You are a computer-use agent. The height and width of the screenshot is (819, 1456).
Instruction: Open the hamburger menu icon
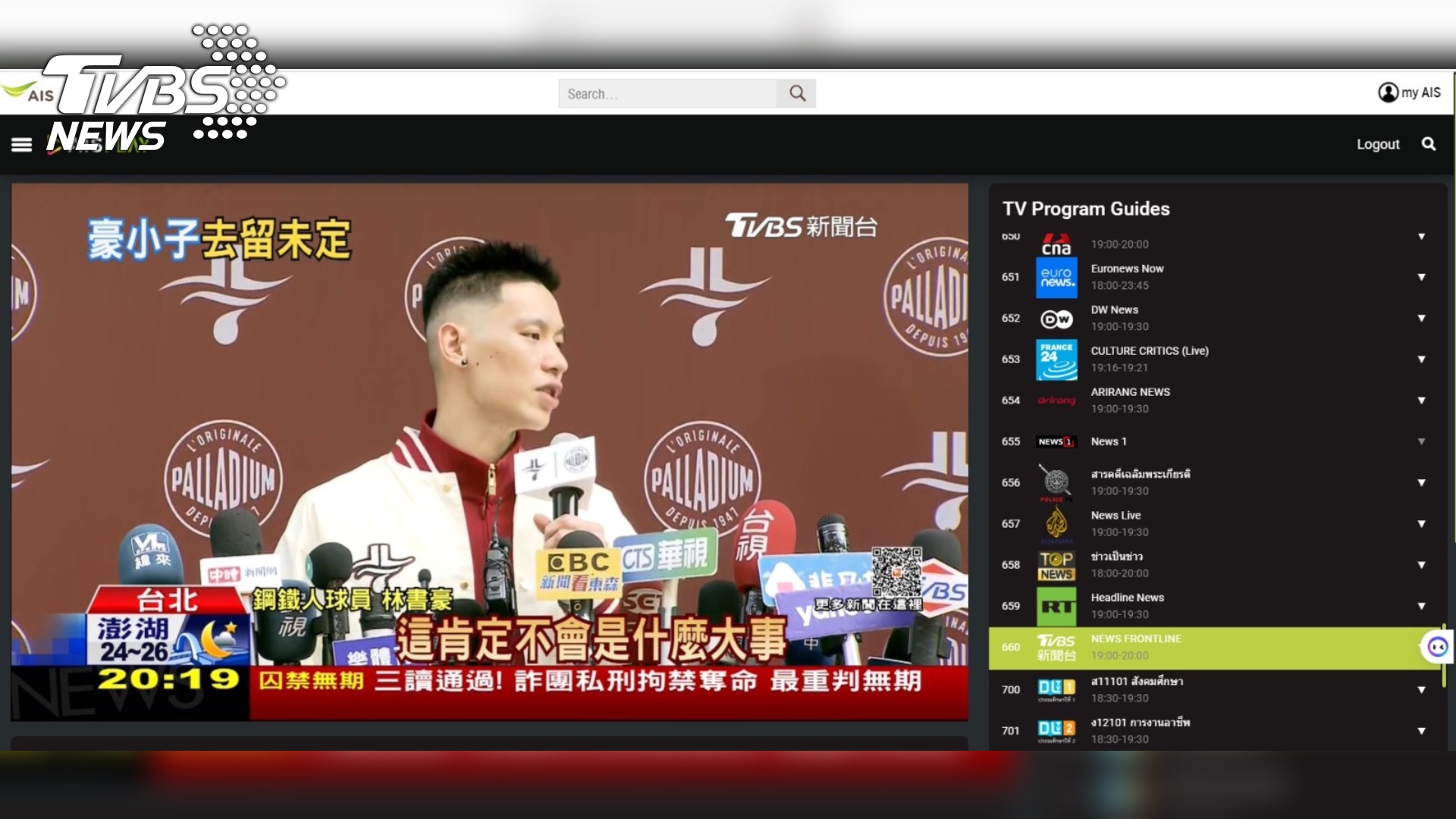21,144
